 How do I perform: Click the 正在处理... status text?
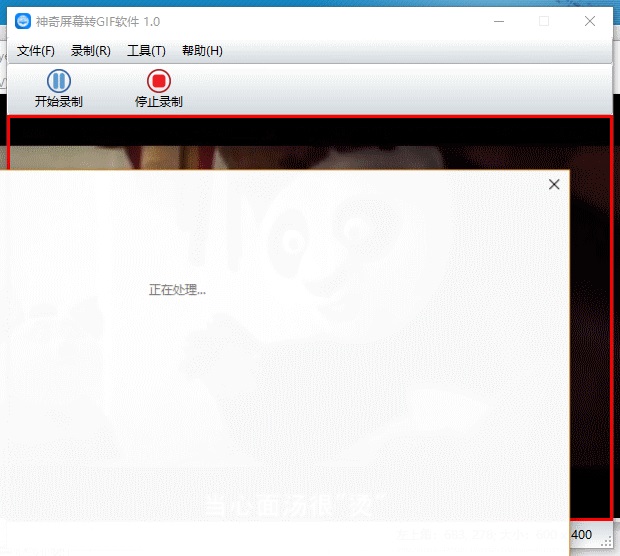point(177,290)
